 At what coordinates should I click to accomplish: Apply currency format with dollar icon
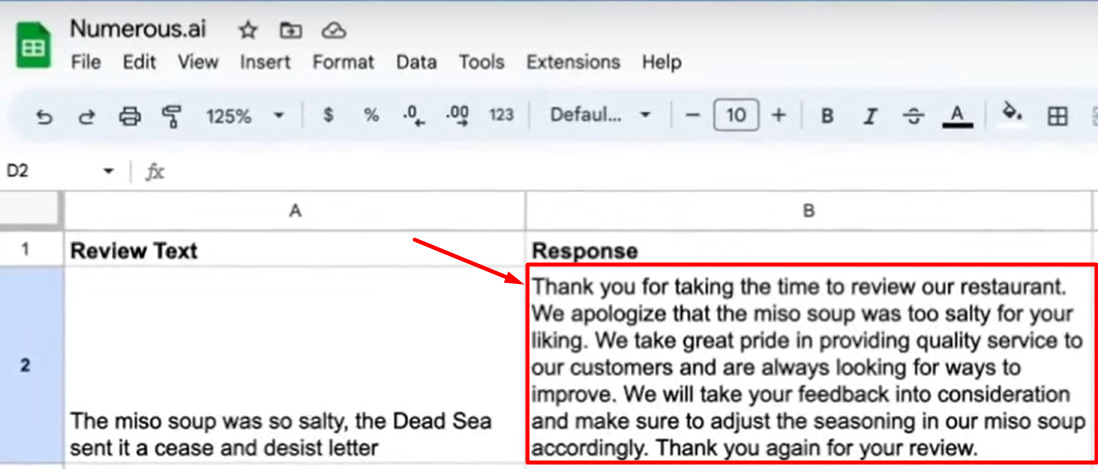tap(328, 116)
